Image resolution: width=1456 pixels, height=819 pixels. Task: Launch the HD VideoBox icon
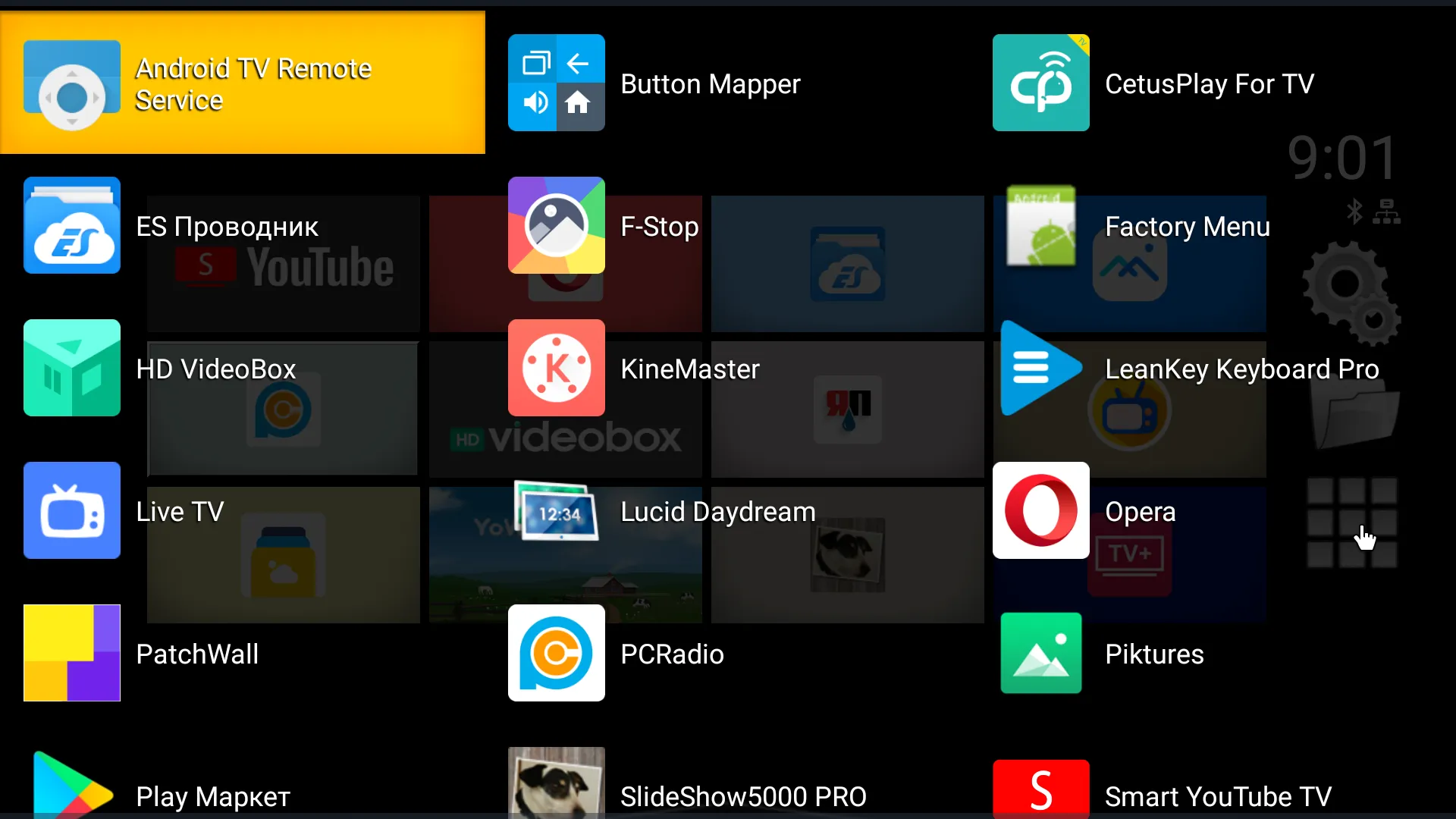pyautogui.click(x=72, y=368)
